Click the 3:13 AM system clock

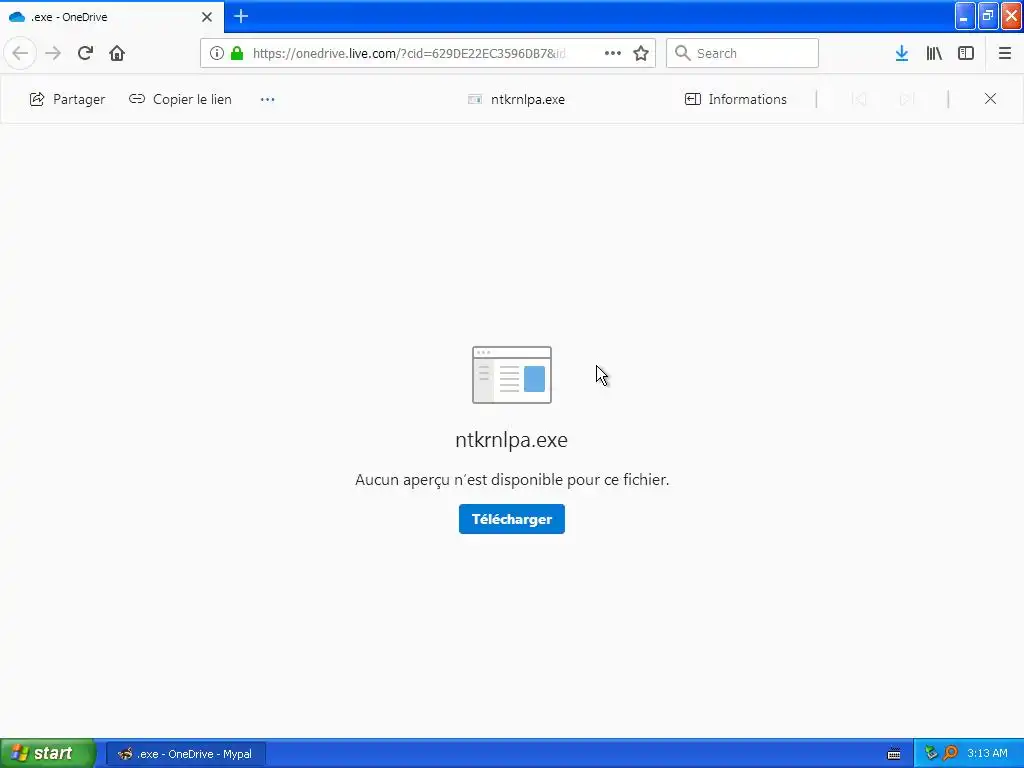[x=987, y=754]
